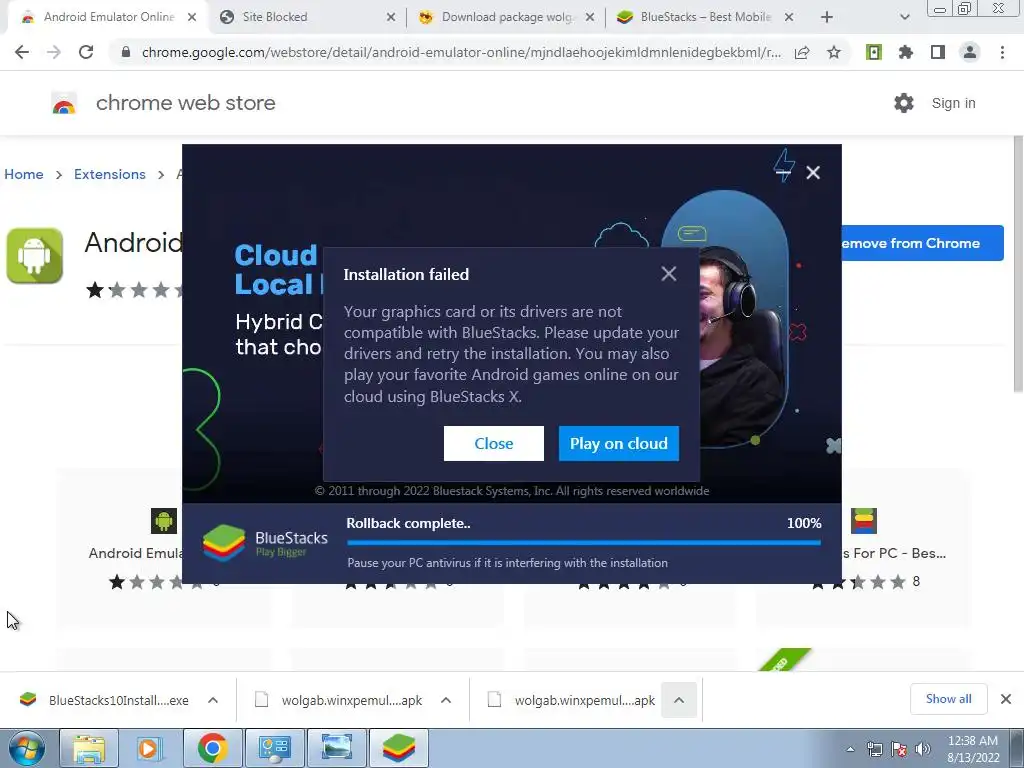The height and width of the screenshot is (768, 1024).
Task: Click the taskbar clock showing 12:38 AM
Action: pos(973,749)
